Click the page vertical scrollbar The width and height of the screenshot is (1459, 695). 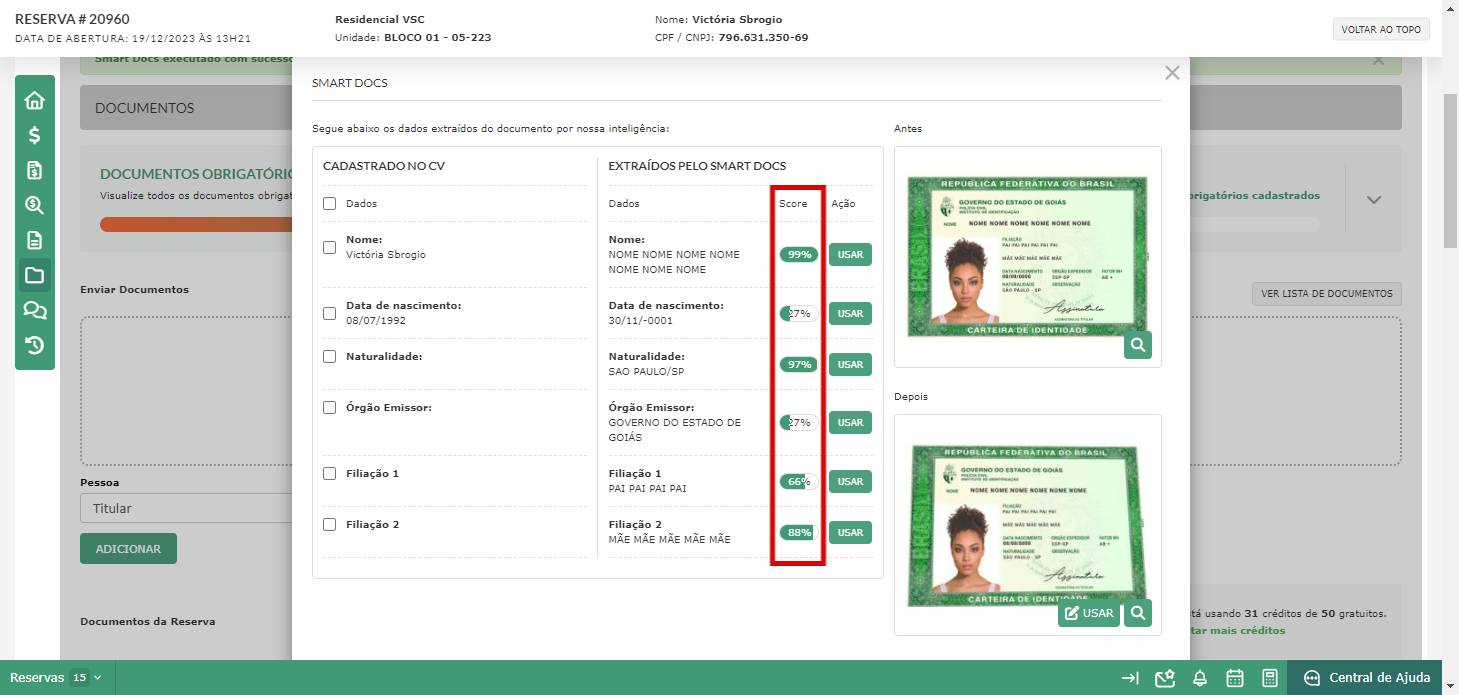1450,170
